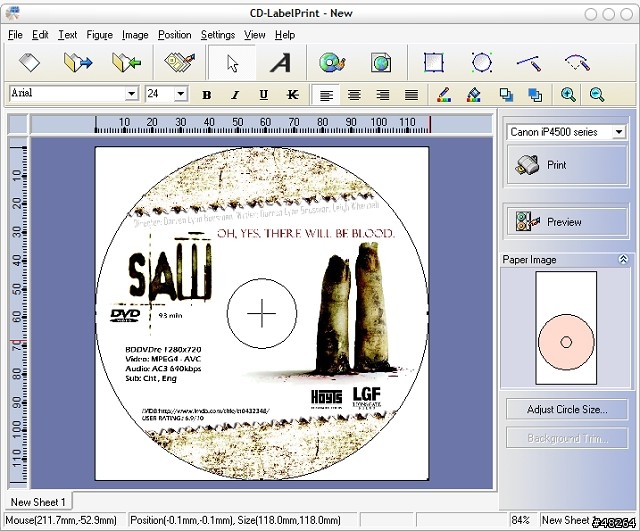Open the Position menu
The image size is (640, 531).
(x=175, y=35)
